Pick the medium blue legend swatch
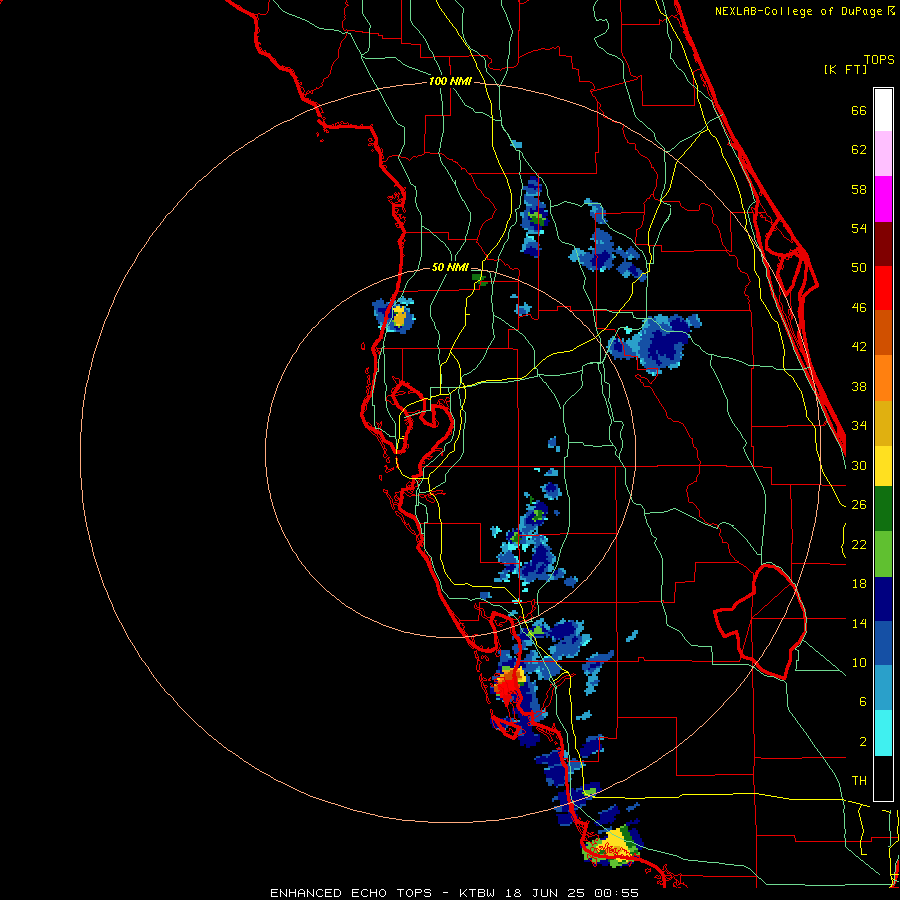Viewport: 900px width, 900px height. tap(883, 643)
